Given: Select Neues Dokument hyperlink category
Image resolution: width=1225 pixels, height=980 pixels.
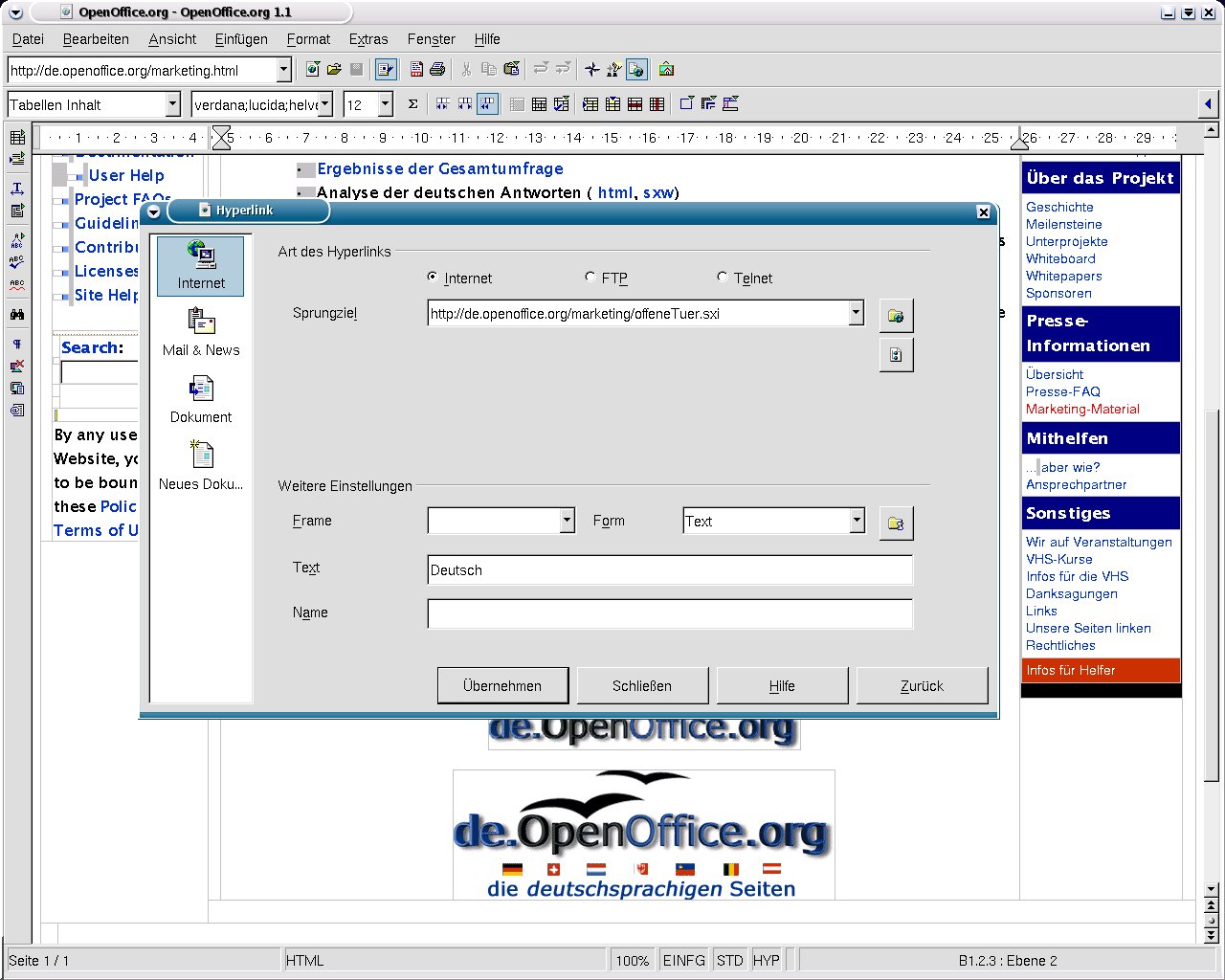Looking at the screenshot, I should [201, 465].
